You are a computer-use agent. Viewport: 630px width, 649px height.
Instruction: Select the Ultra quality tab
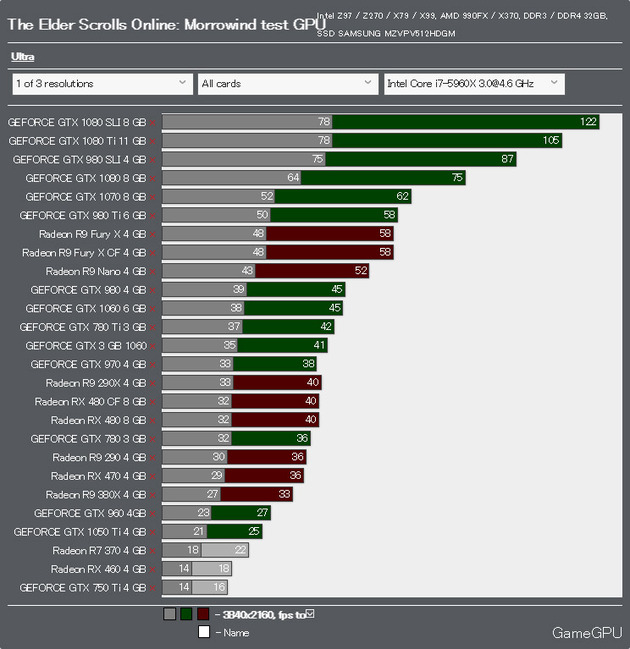[22, 57]
